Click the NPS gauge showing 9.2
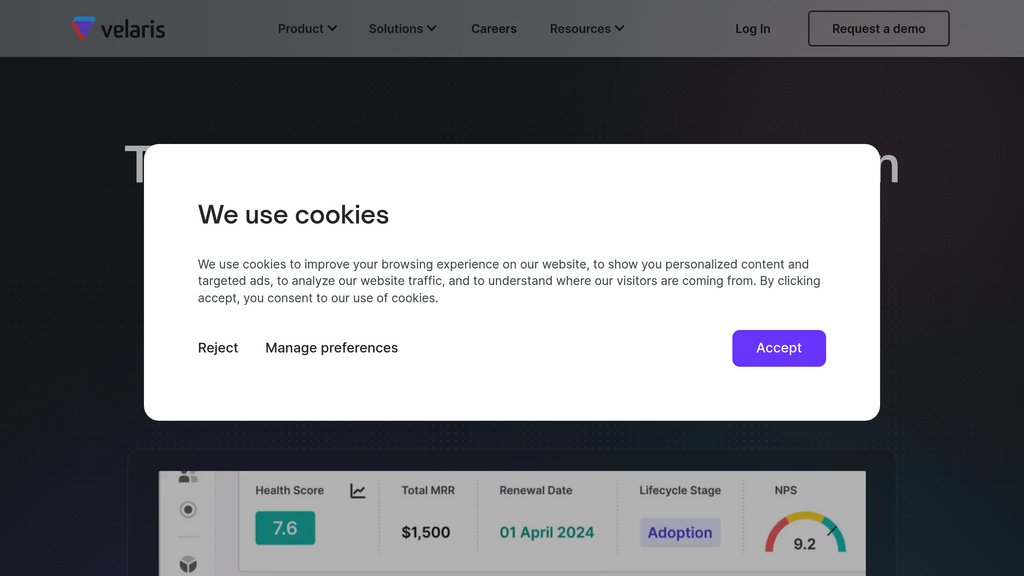This screenshot has height=576, width=1024. (x=805, y=533)
